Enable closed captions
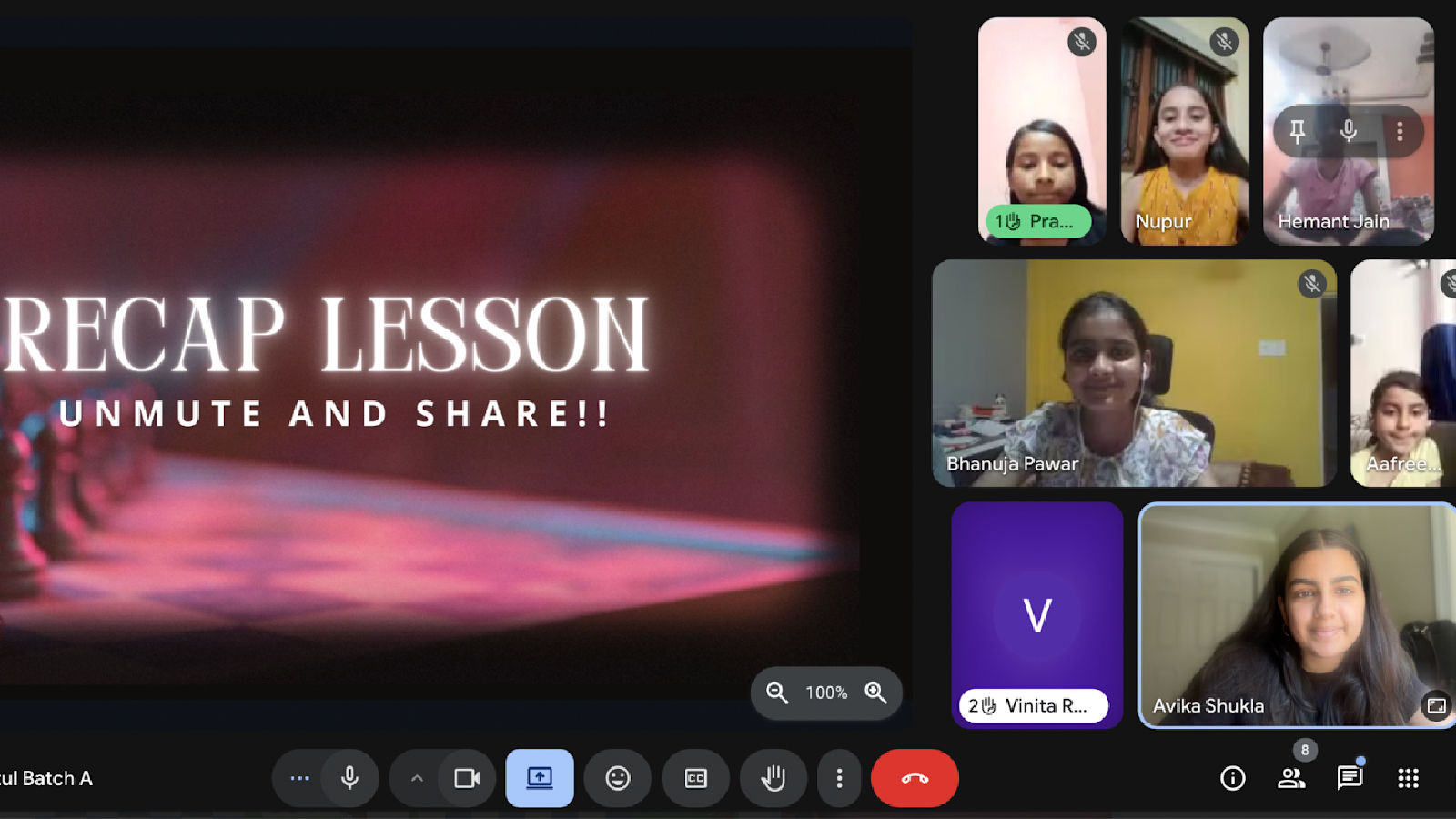Image resolution: width=1456 pixels, height=819 pixels. coord(695,778)
